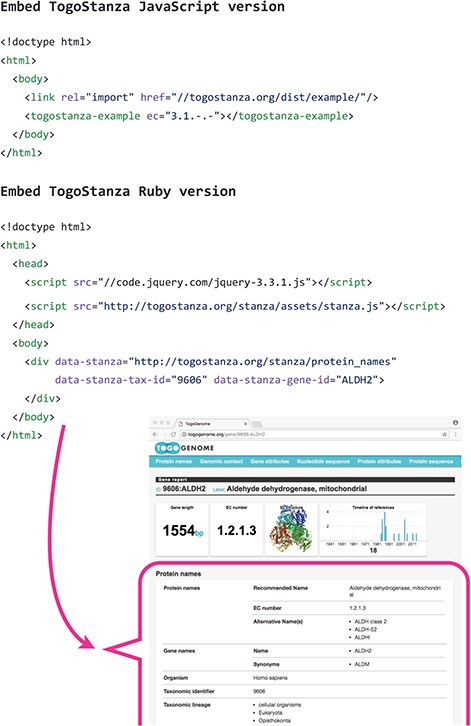This screenshot has width=471, height=726.
Task: Reload the TogoGenome page
Action: coord(173,434)
